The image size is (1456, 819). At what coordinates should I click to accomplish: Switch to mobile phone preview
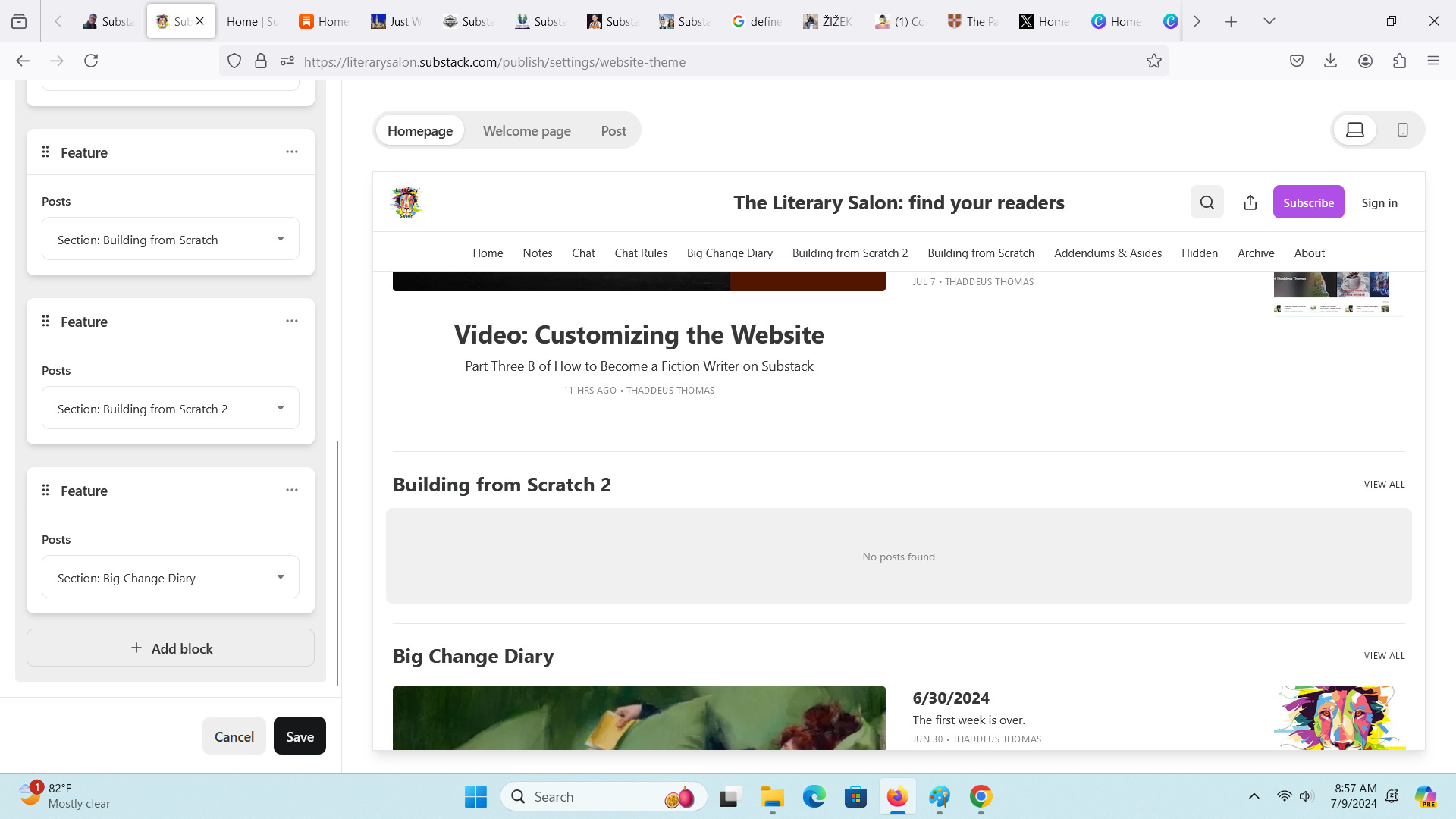coord(1402,130)
